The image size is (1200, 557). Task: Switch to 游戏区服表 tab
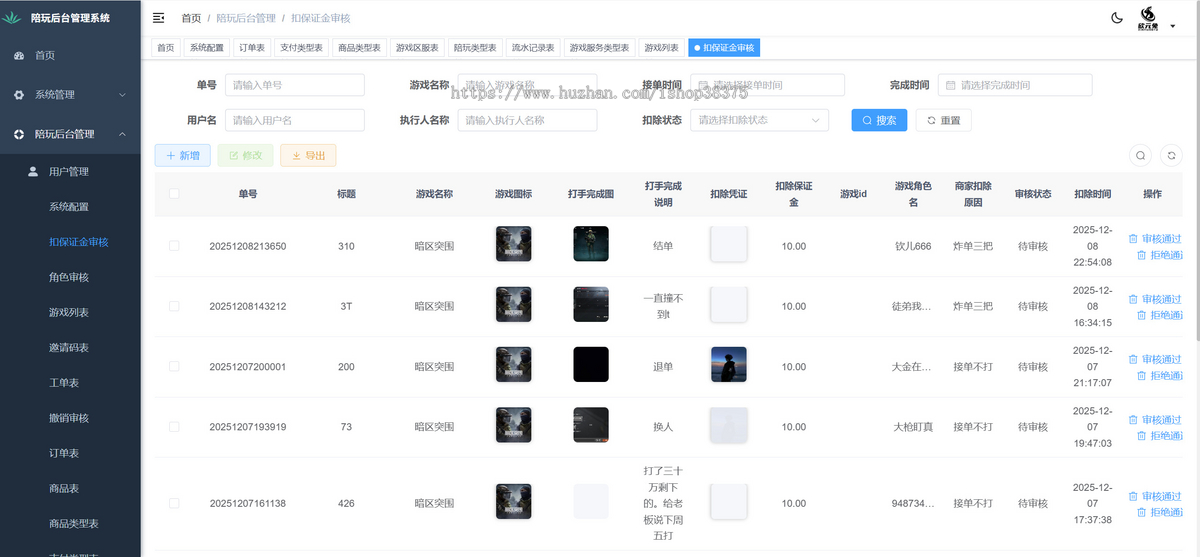click(x=417, y=48)
